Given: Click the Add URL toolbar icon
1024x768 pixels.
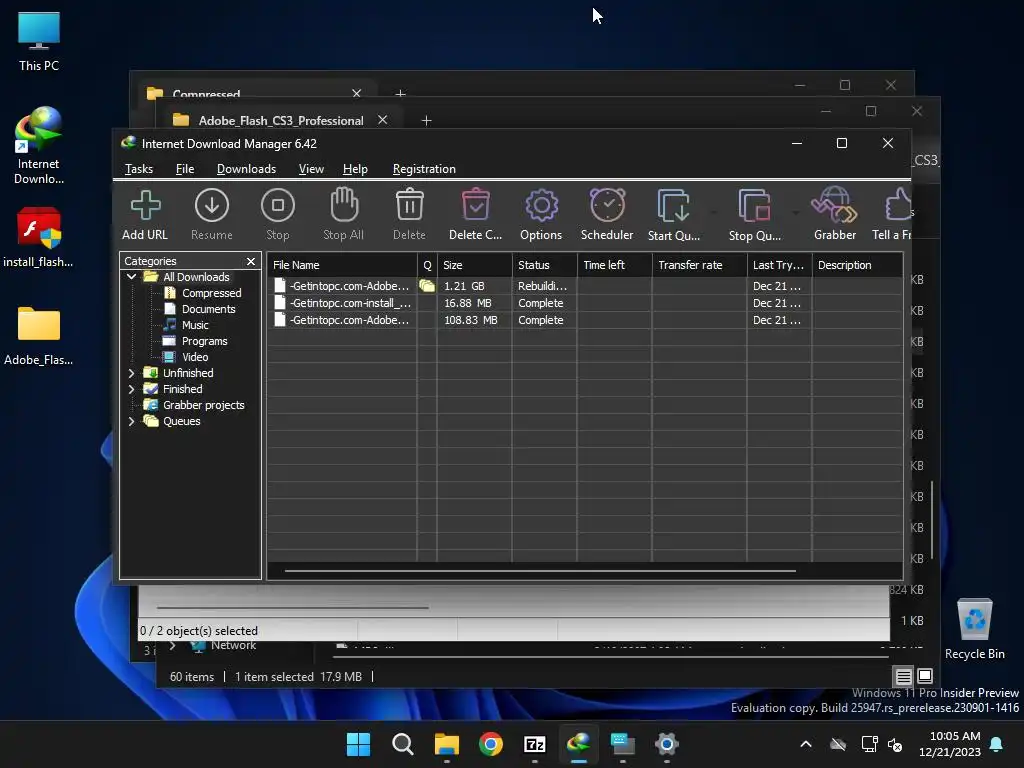Looking at the screenshot, I should [x=145, y=214].
